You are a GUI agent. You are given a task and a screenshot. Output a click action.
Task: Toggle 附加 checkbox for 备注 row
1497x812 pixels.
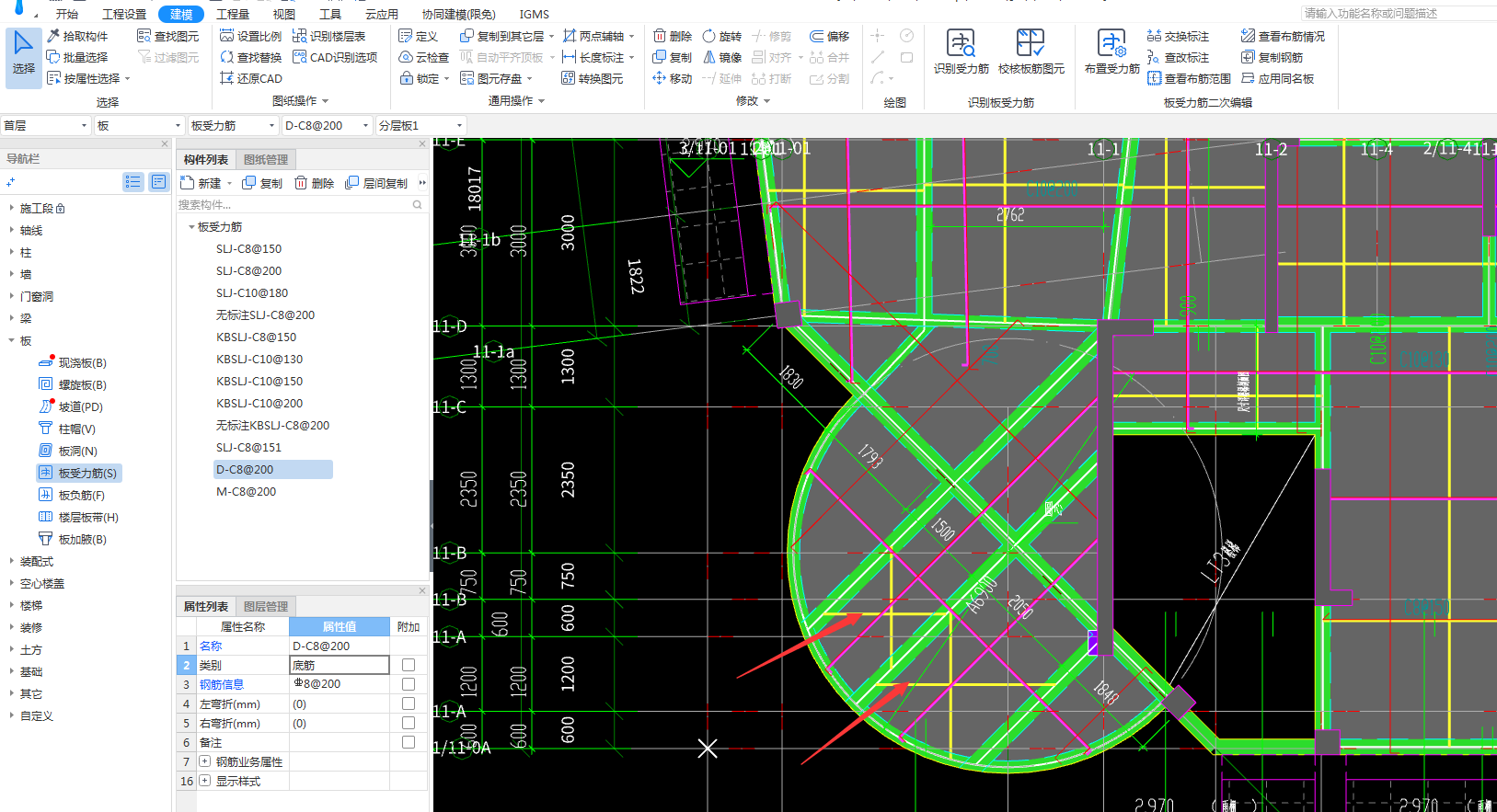(x=409, y=742)
